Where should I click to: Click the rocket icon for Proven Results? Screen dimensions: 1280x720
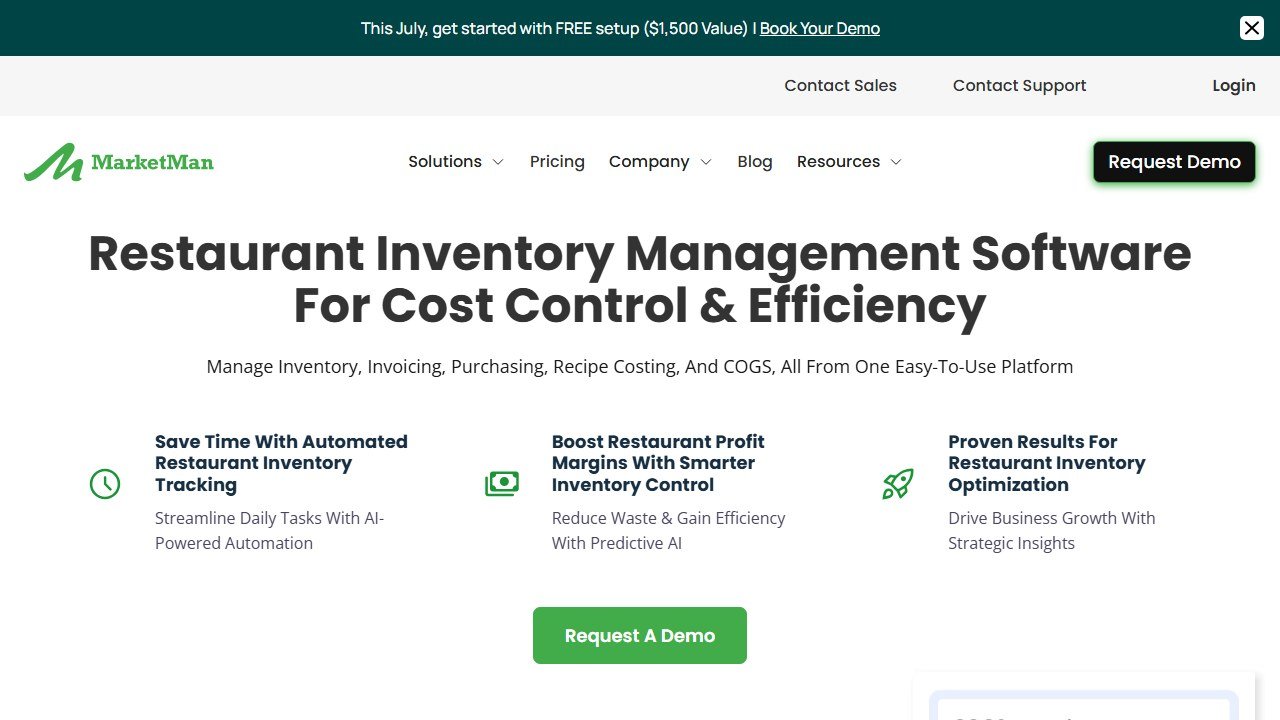[x=898, y=484]
